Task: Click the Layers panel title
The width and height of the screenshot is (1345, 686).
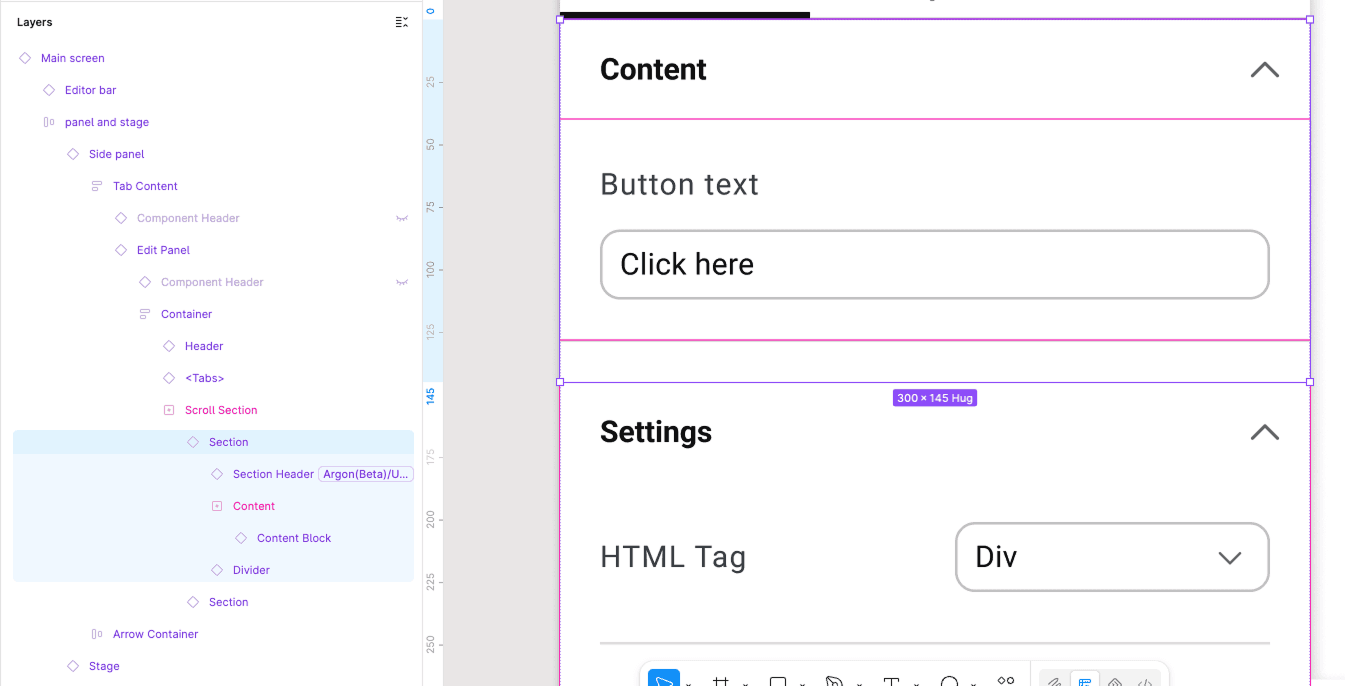Action: coord(34,22)
